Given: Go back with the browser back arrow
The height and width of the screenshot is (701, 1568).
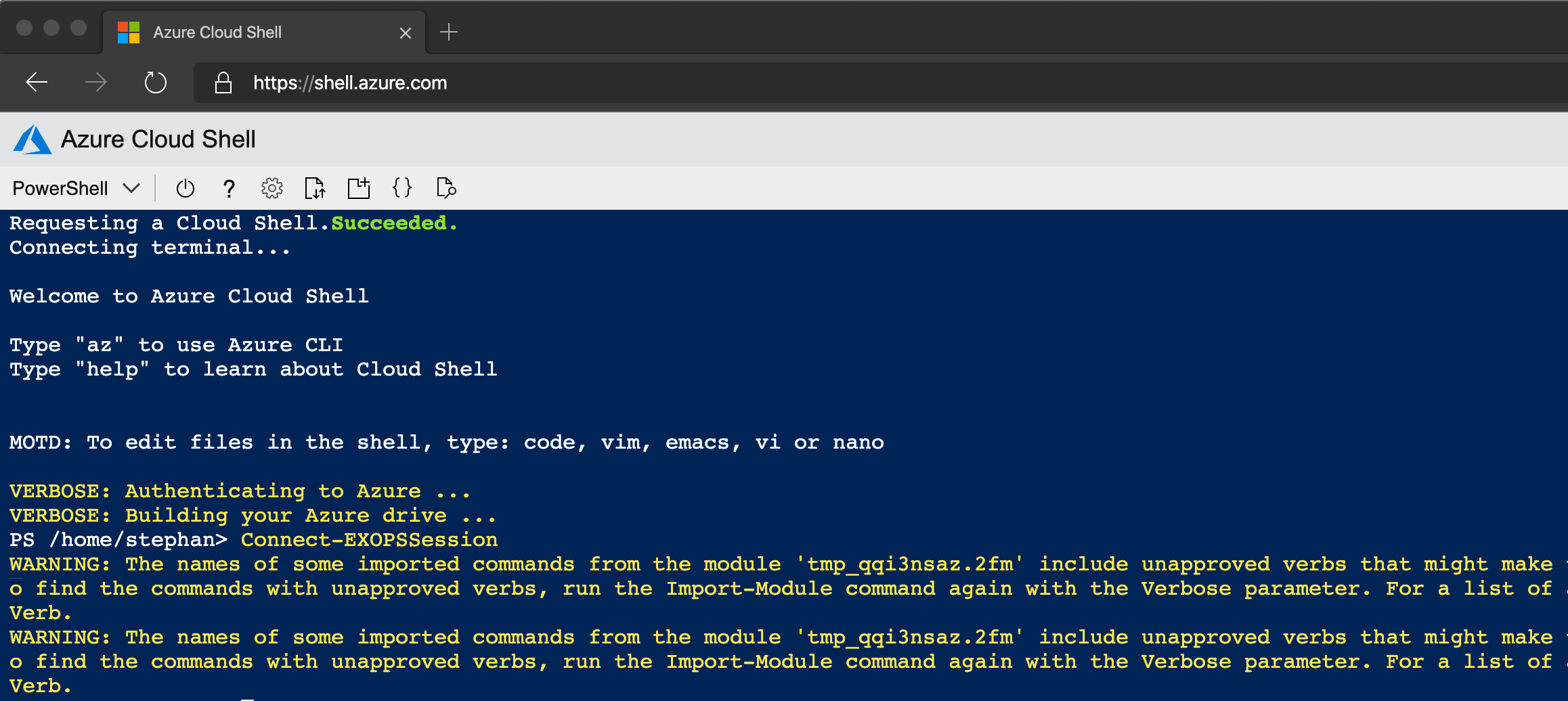Looking at the screenshot, I should [37, 83].
